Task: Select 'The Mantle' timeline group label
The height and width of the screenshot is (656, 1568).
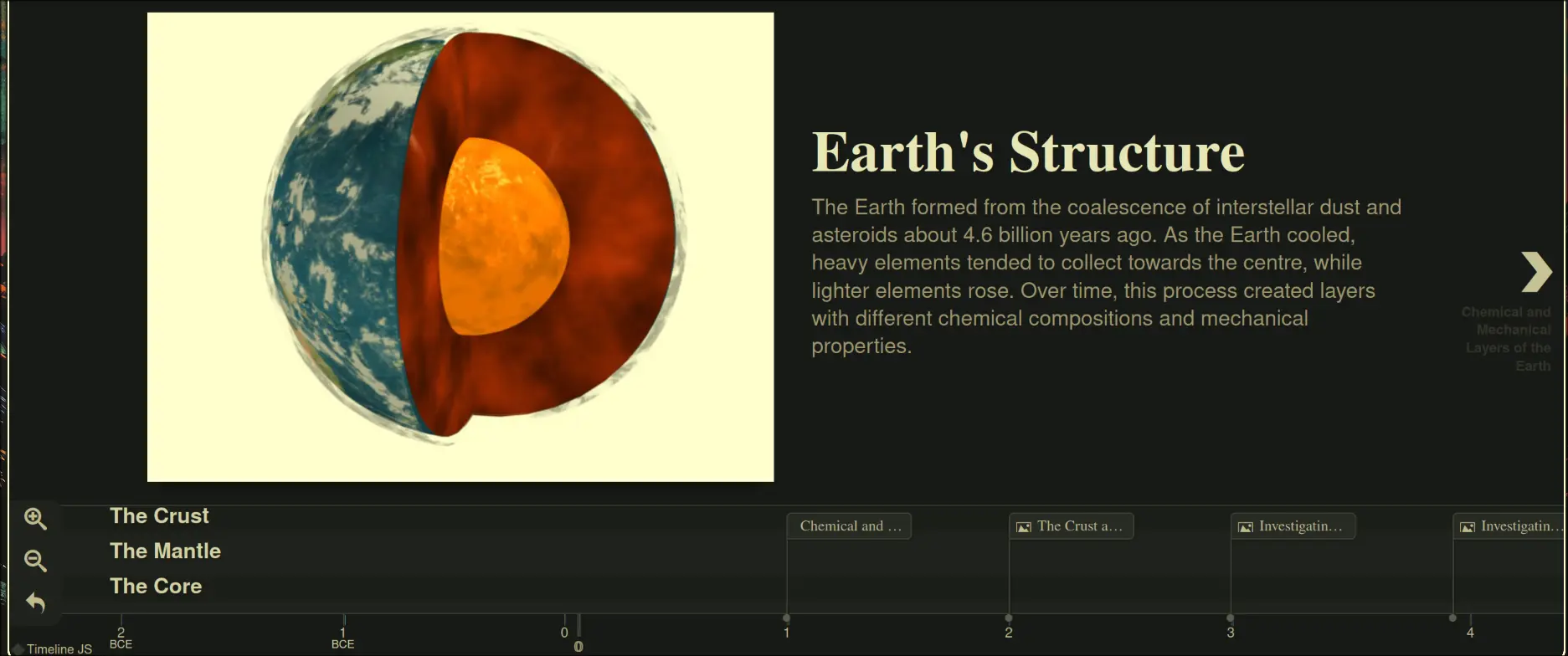Action: (165, 551)
